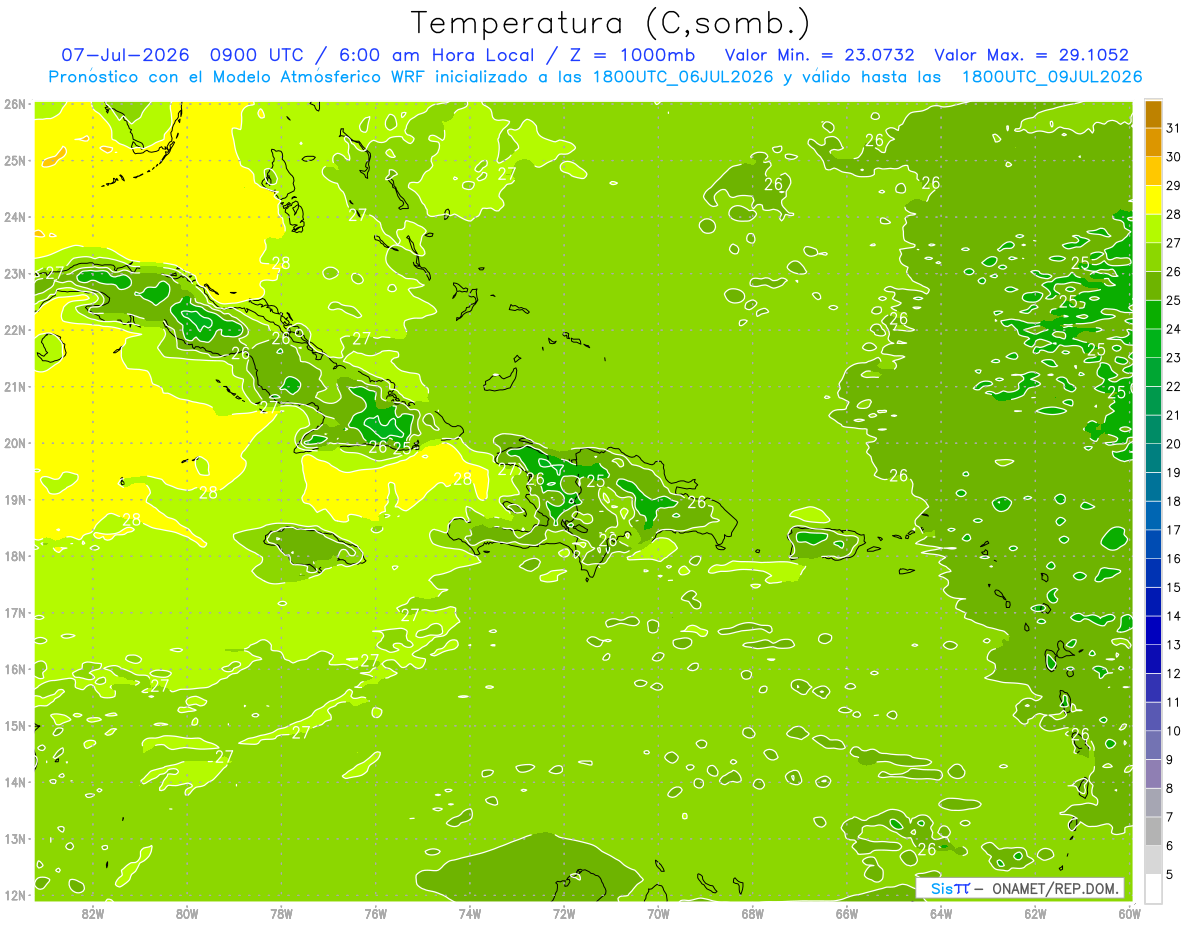Click the 'Sis' logo text in credit box
Image resolution: width=1200 pixels, height=927 pixels.
click(x=941, y=888)
